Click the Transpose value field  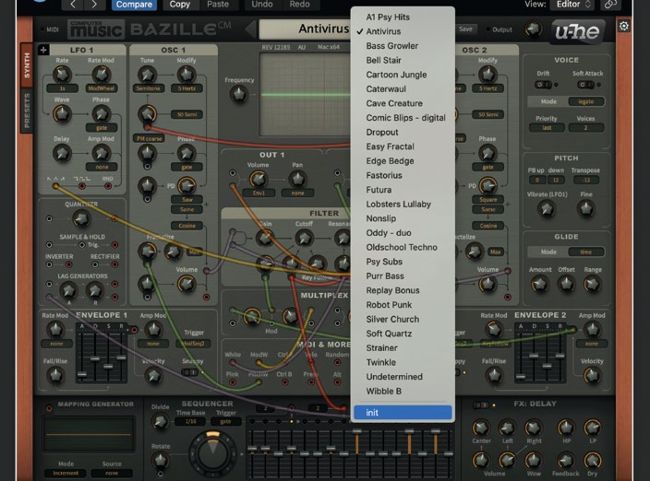coord(586,180)
